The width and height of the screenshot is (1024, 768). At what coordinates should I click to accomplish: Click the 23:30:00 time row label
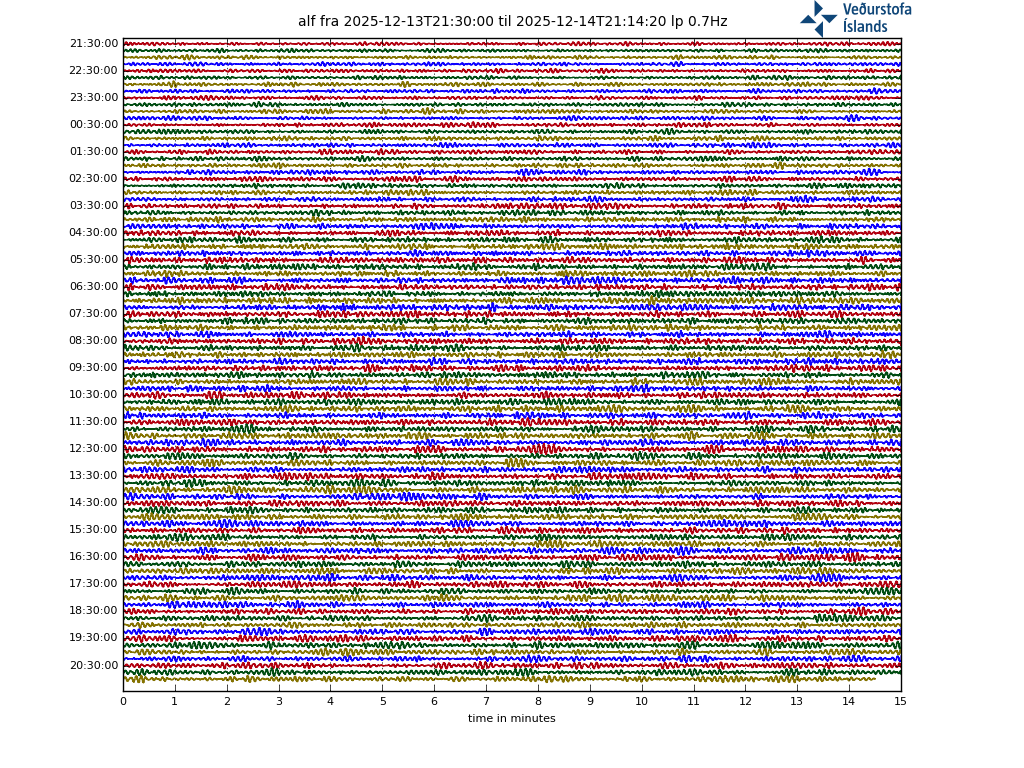tap(93, 98)
